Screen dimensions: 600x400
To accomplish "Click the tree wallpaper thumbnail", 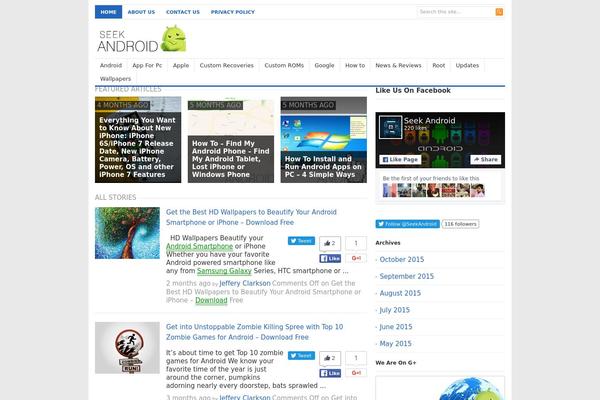I will click(127, 233).
